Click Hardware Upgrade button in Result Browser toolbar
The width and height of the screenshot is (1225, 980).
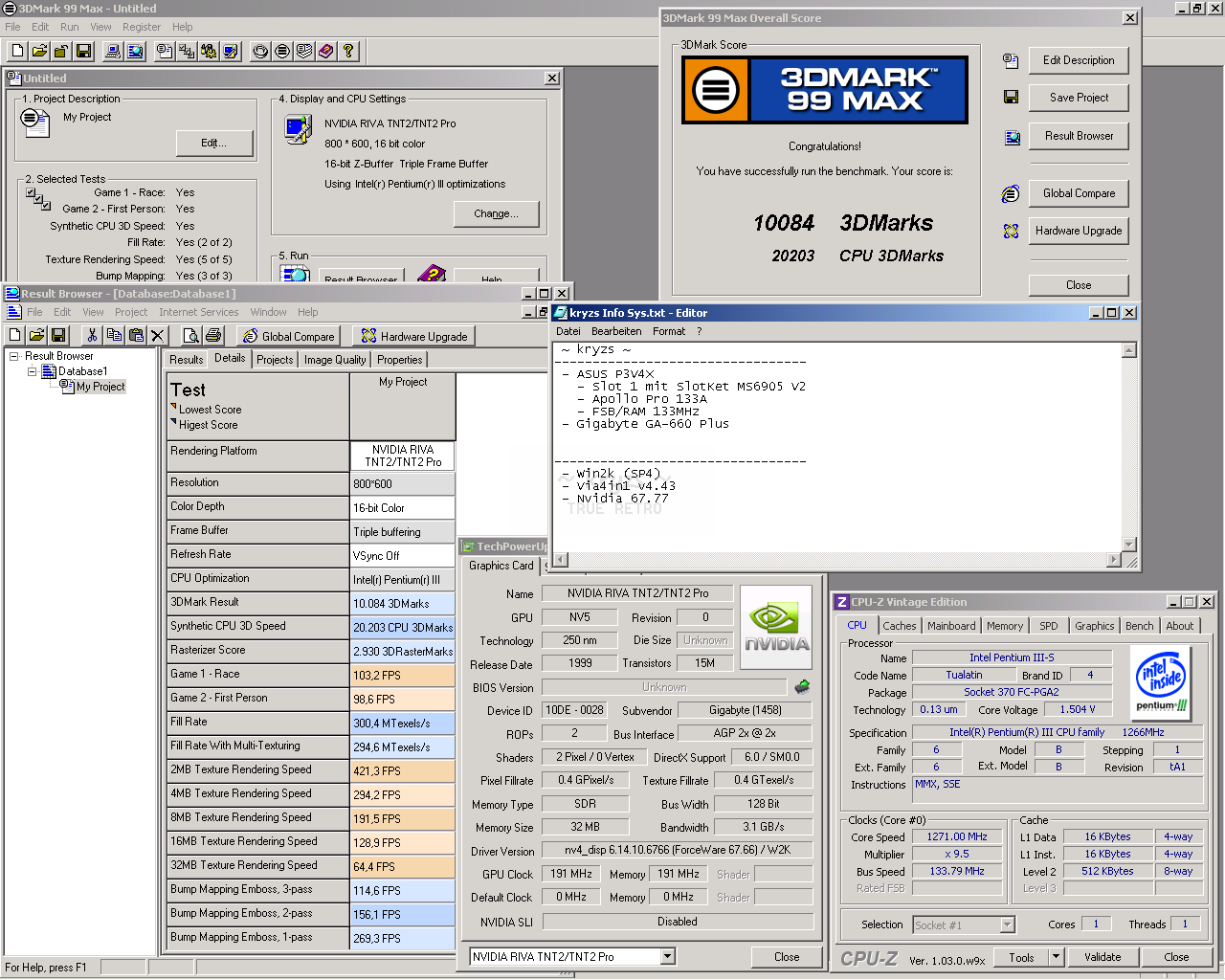pos(414,336)
